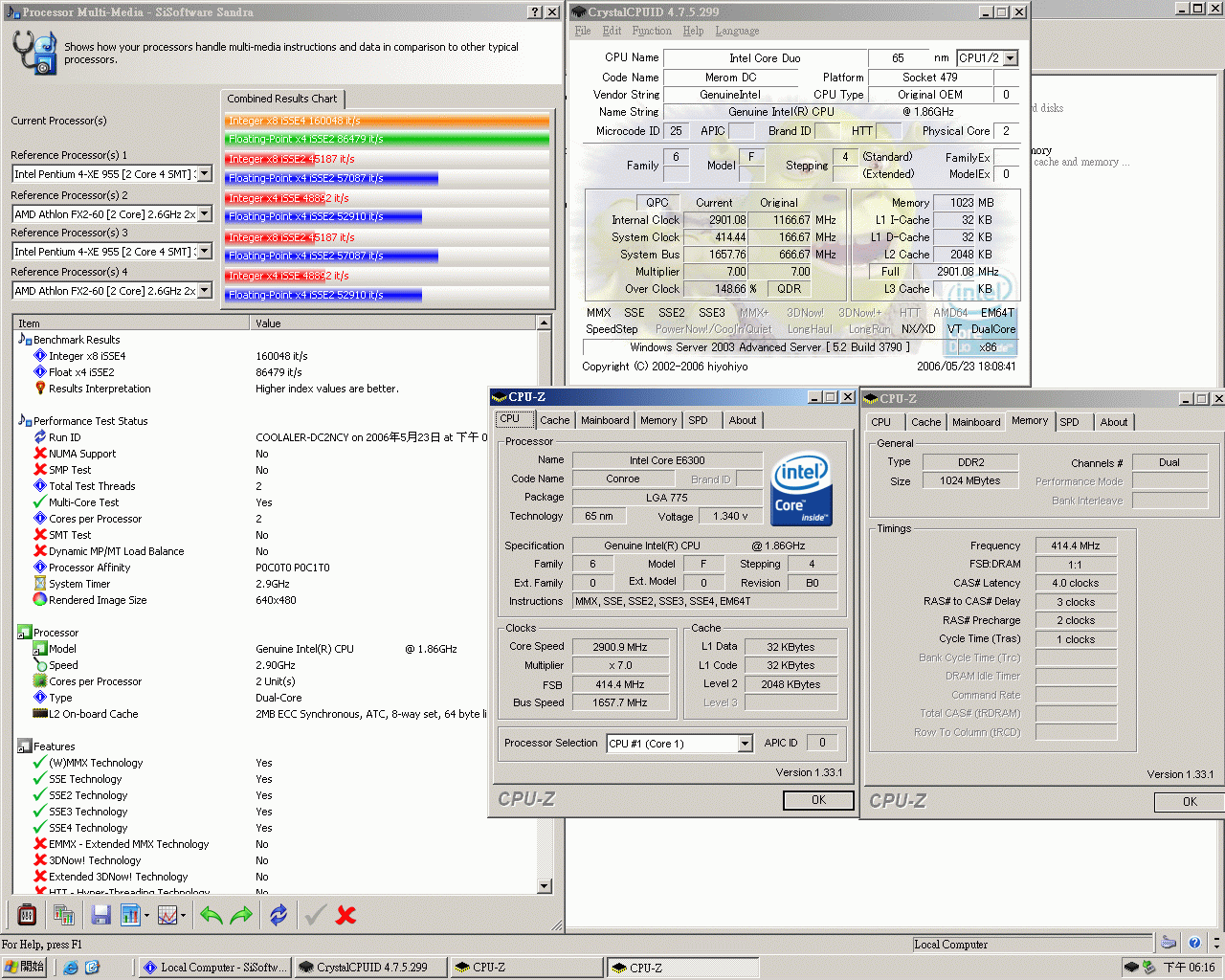The width and height of the screenshot is (1225, 980).
Task: Click the green forward arrow icon
Action: pyautogui.click(x=242, y=916)
